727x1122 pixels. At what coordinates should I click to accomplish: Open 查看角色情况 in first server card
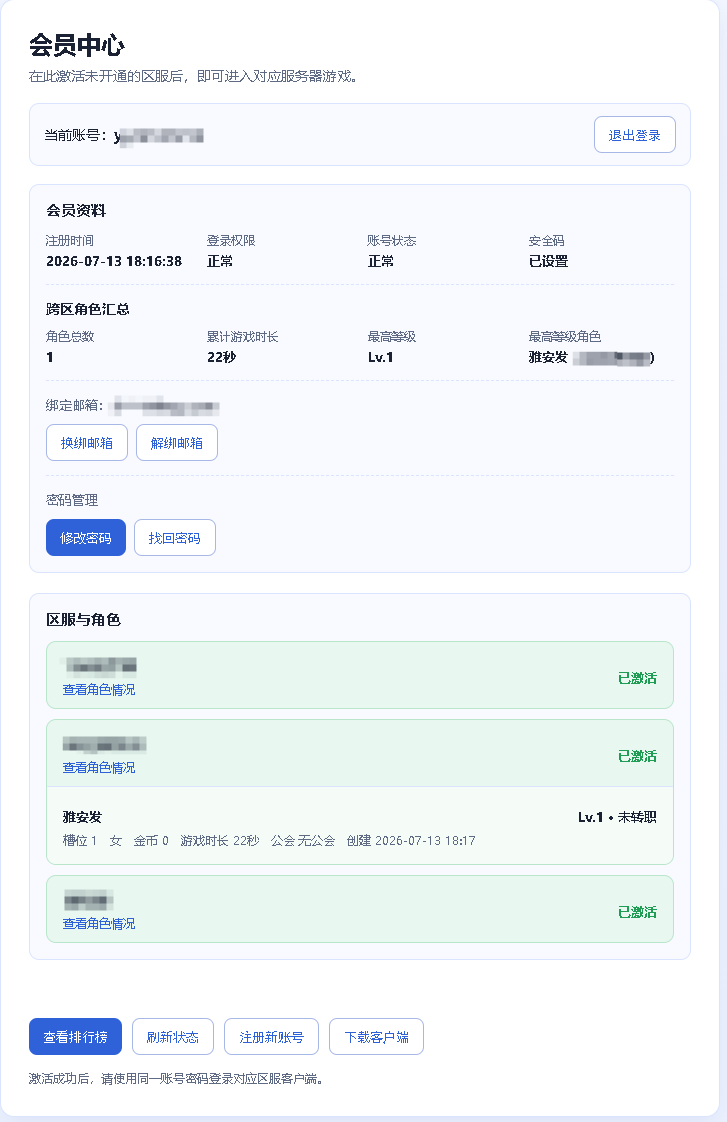pos(99,690)
